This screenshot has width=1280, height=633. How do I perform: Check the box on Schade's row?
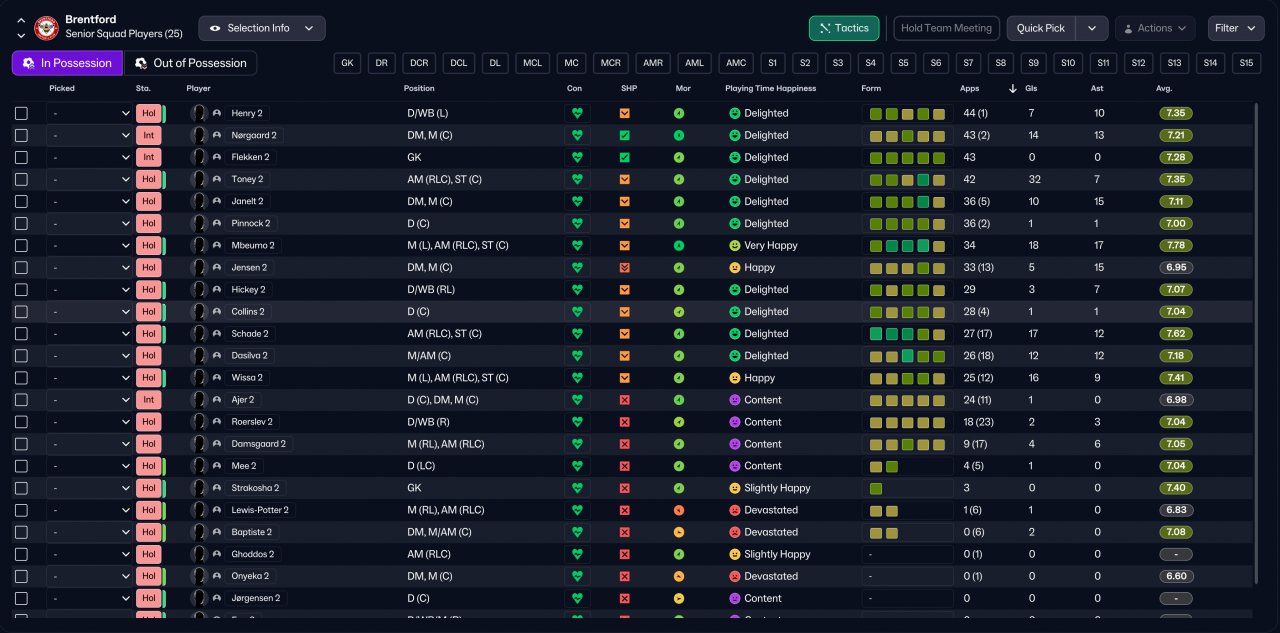coord(22,334)
